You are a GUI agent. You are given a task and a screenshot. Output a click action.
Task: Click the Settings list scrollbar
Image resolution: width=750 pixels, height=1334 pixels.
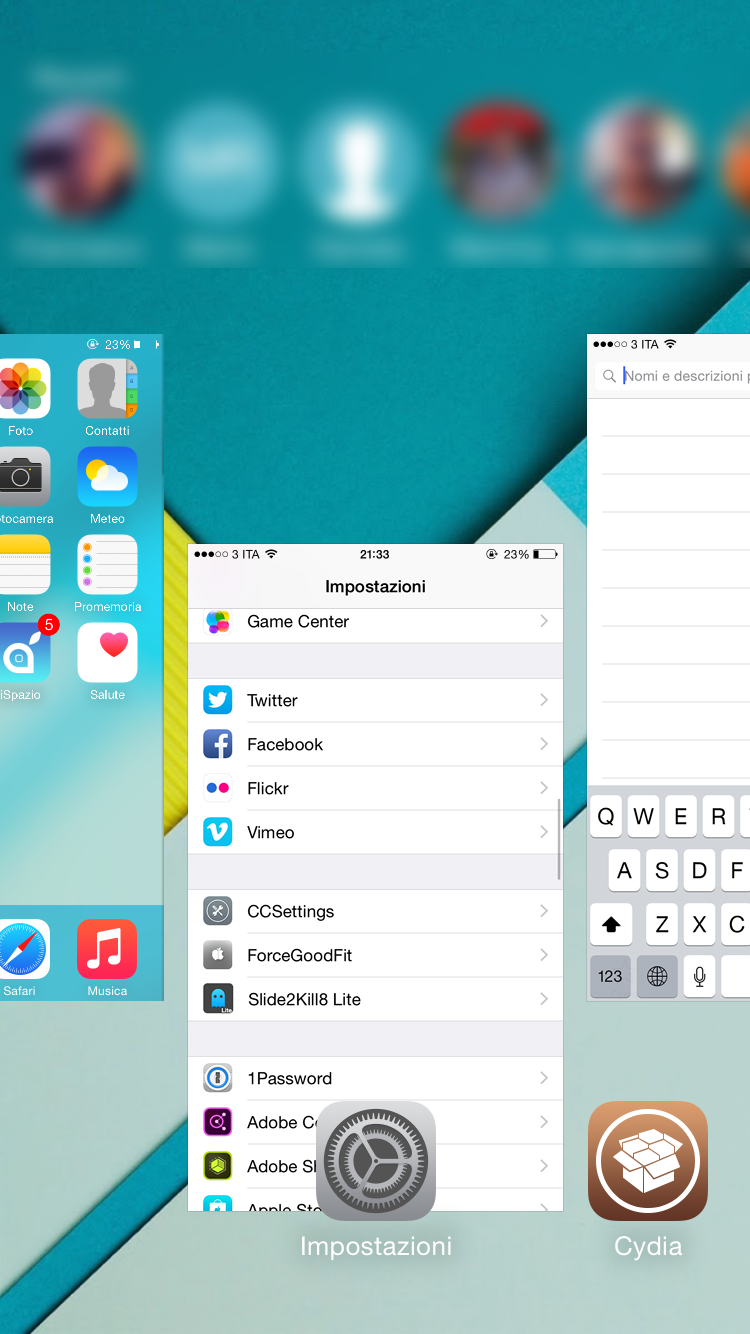pyautogui.click(x=559, y=840)
